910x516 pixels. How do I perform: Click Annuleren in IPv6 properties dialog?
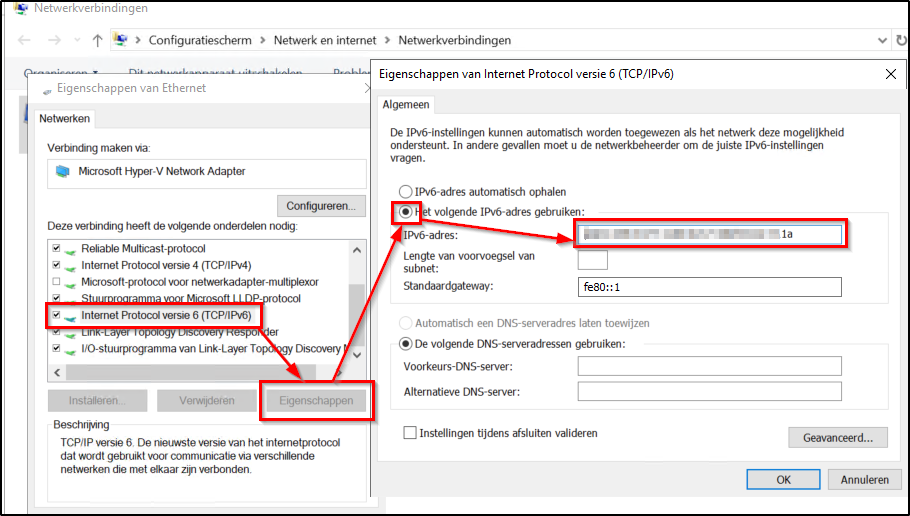click(x=865, y=479)
